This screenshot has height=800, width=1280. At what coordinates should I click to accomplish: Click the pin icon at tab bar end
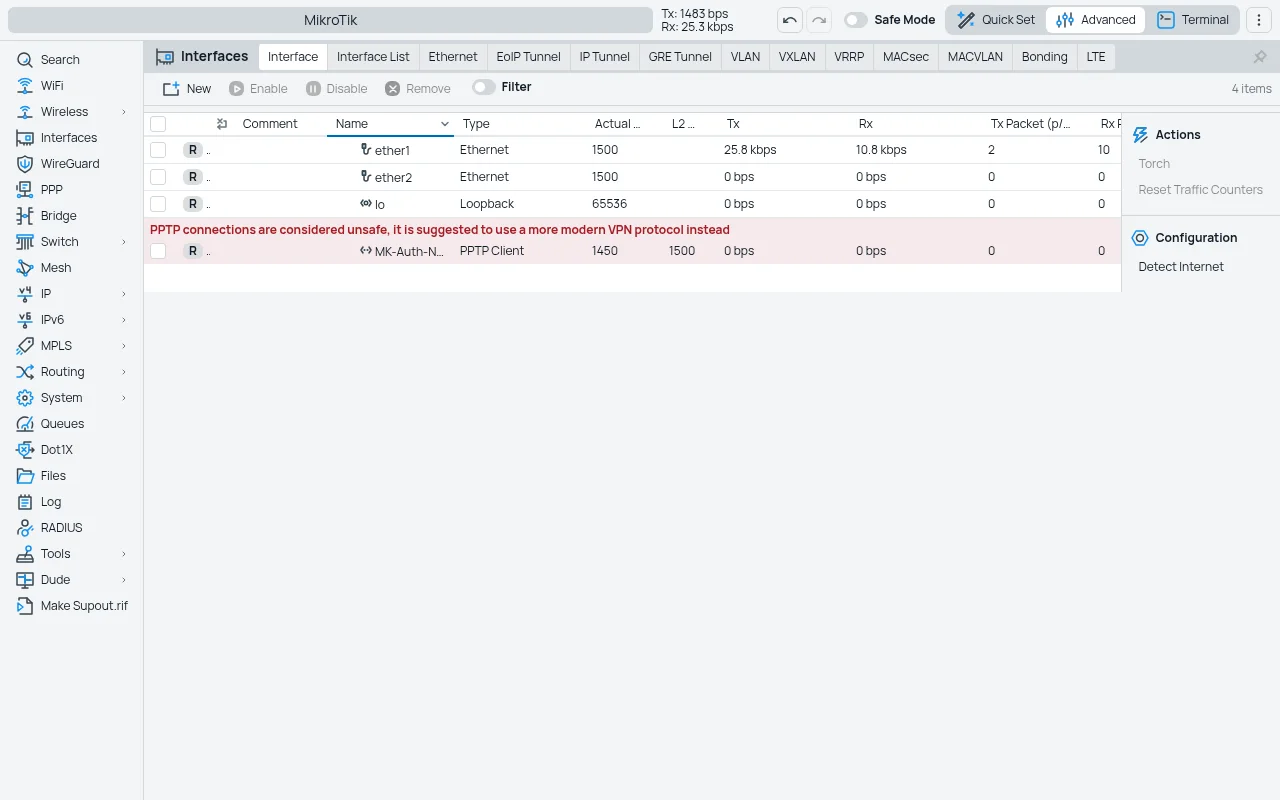pyautogui.click(x=1260, y=57)
